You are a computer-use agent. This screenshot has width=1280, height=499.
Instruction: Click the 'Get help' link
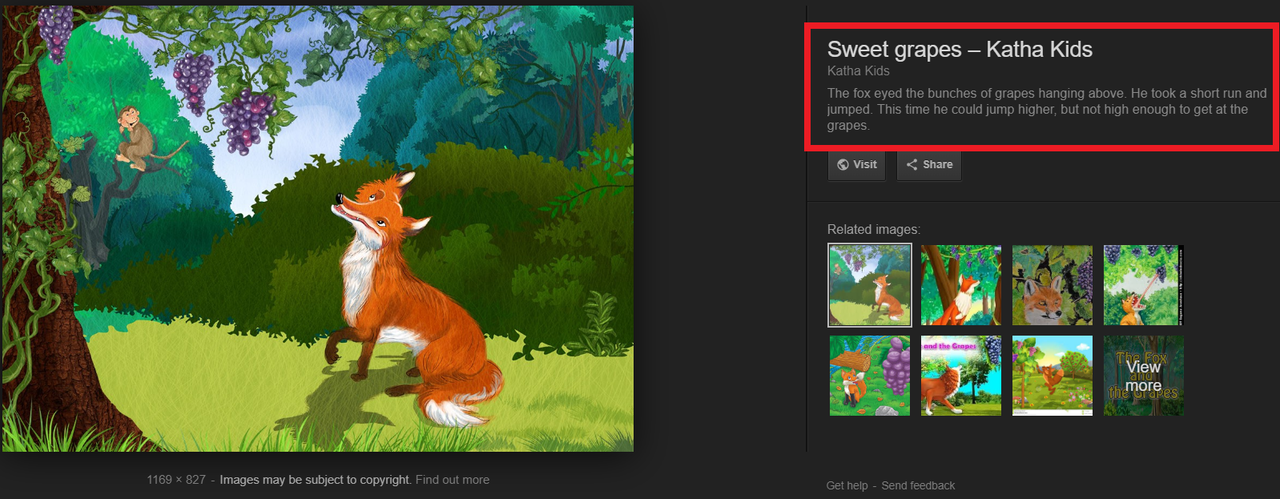click(x=847, y=486)
